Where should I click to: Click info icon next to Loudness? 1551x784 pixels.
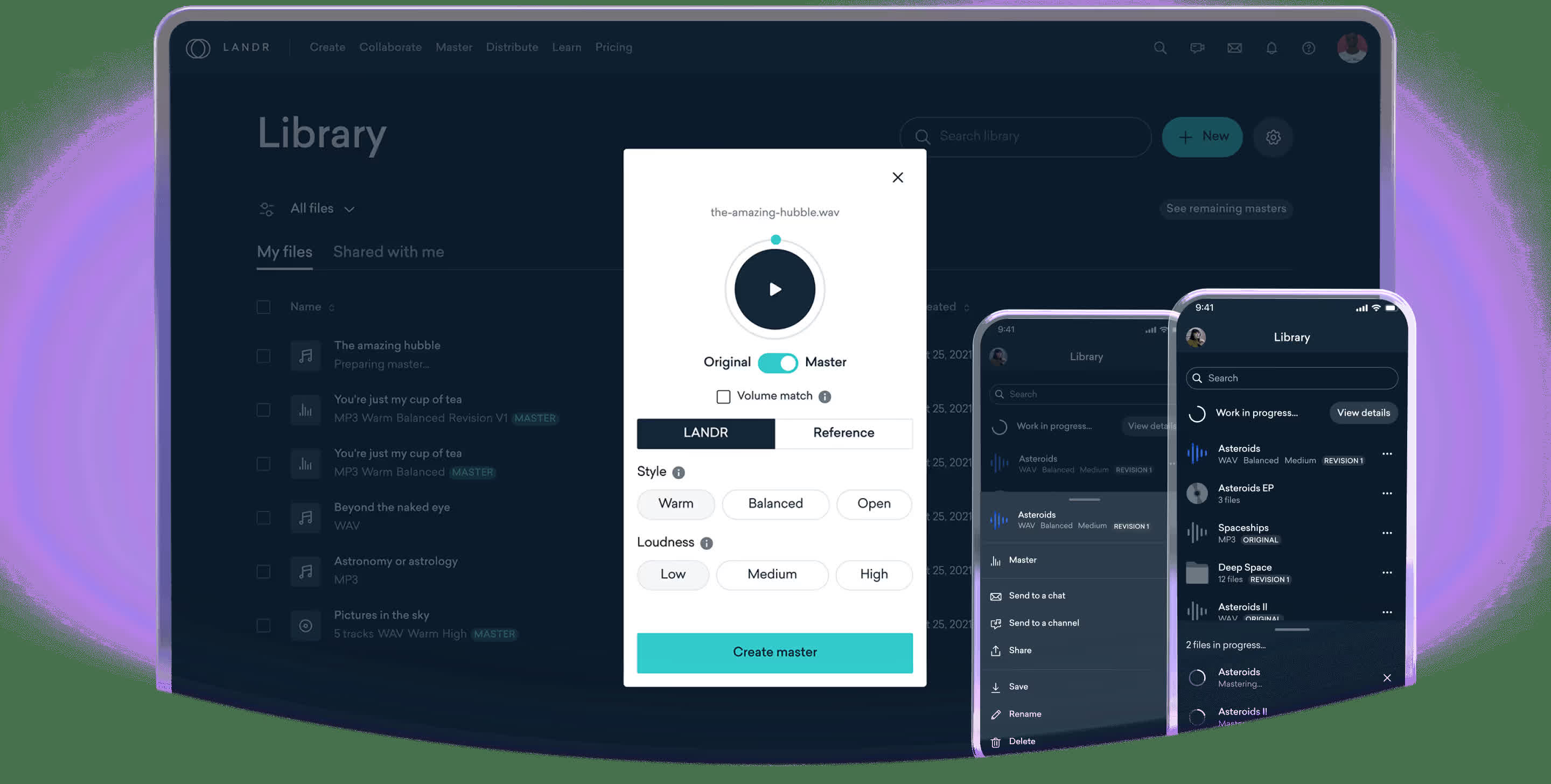pos(706,543)
